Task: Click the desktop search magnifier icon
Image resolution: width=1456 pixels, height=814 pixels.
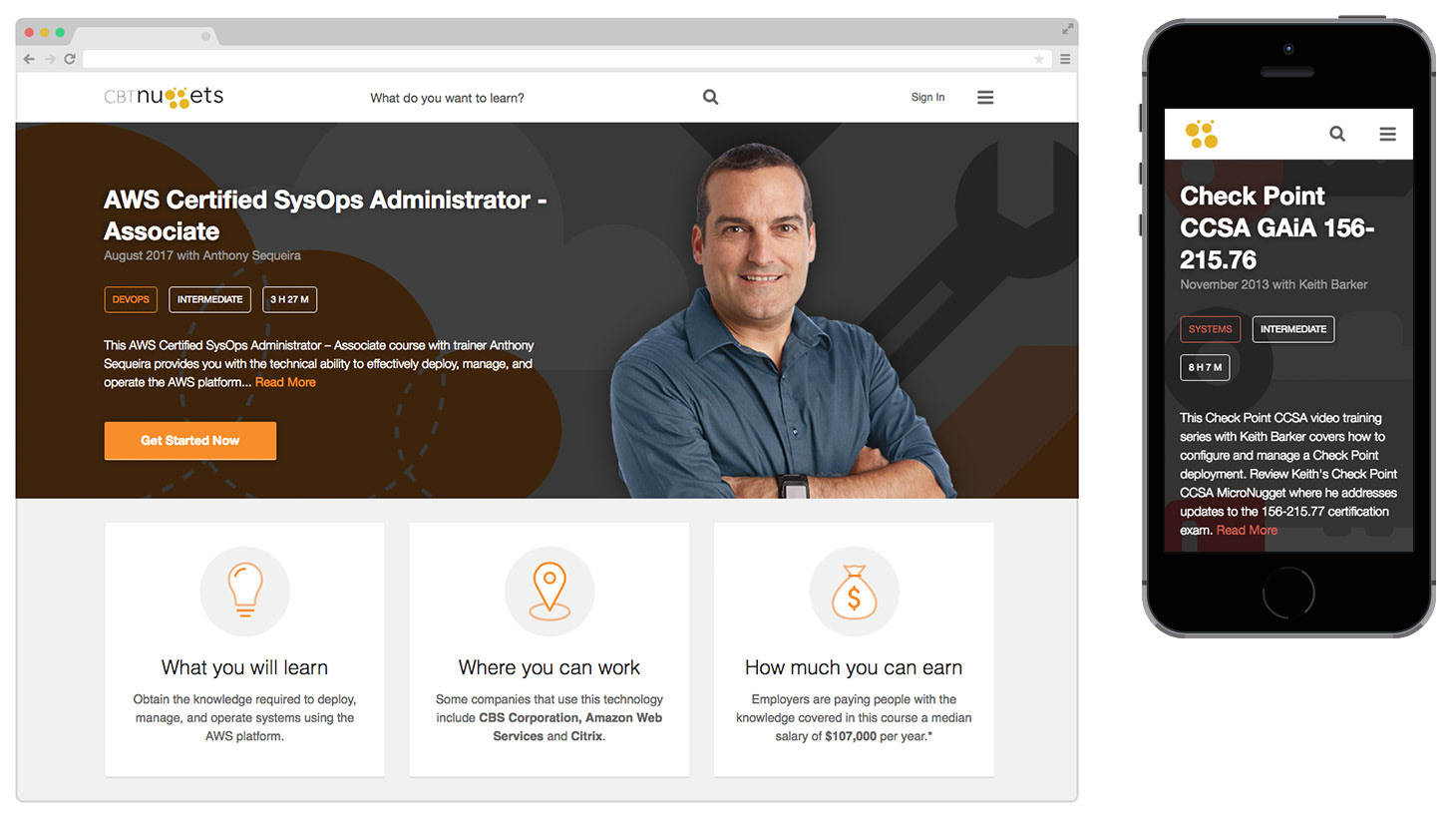Action: pyautogui.click(x=710, y=97)
